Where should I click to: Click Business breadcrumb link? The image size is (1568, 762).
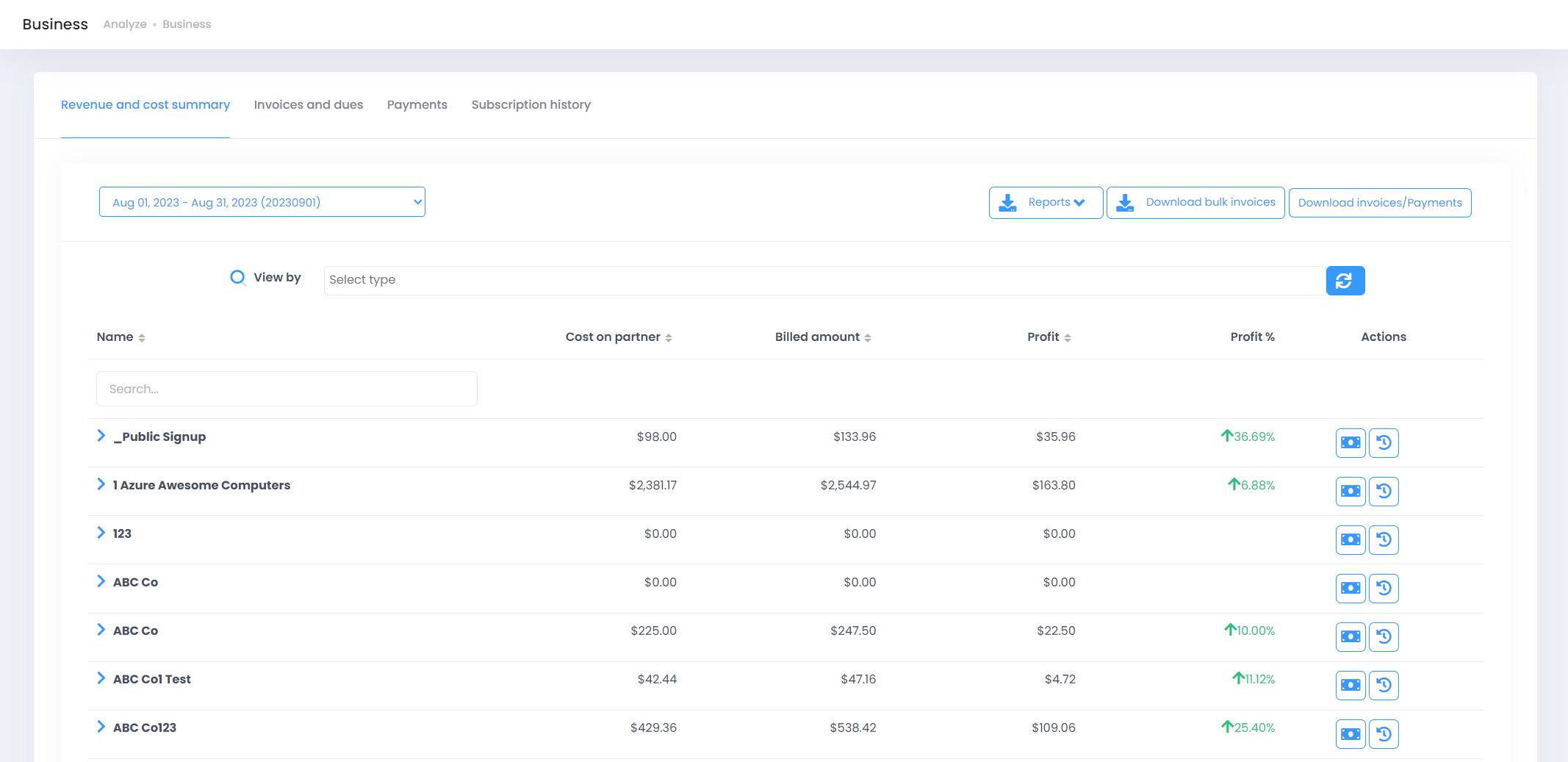(x=187, y=24)
